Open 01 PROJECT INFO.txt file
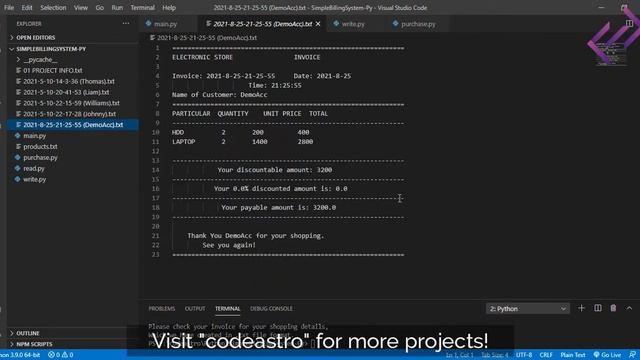640x360 pixels. [x=53, y=71]
